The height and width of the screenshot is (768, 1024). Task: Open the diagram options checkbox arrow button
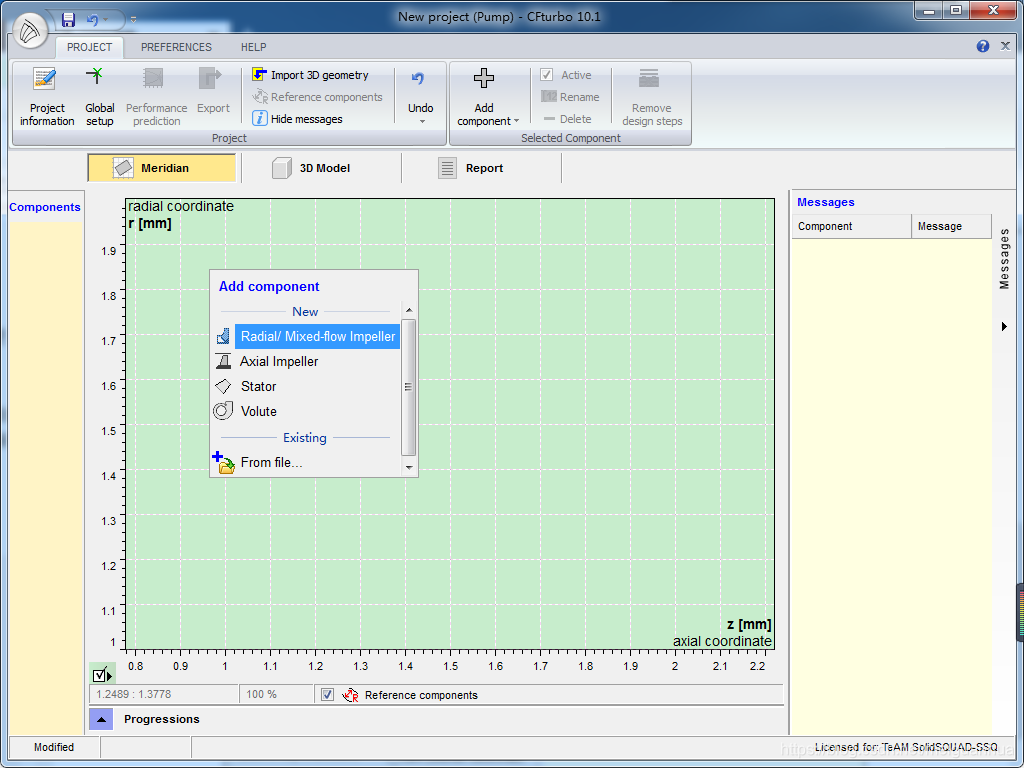point(103,675)
